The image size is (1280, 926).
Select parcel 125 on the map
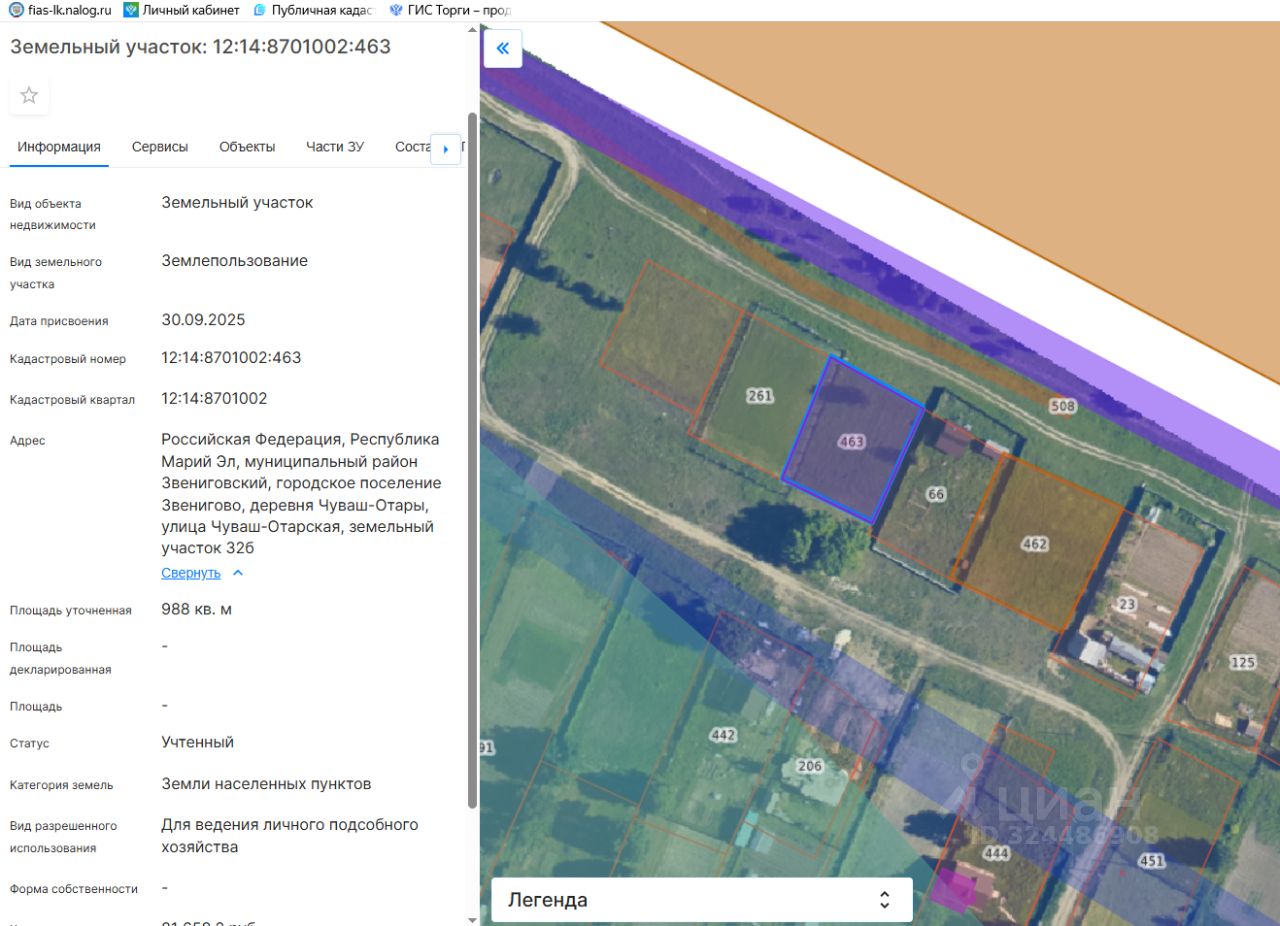(x=1242, y=663)
